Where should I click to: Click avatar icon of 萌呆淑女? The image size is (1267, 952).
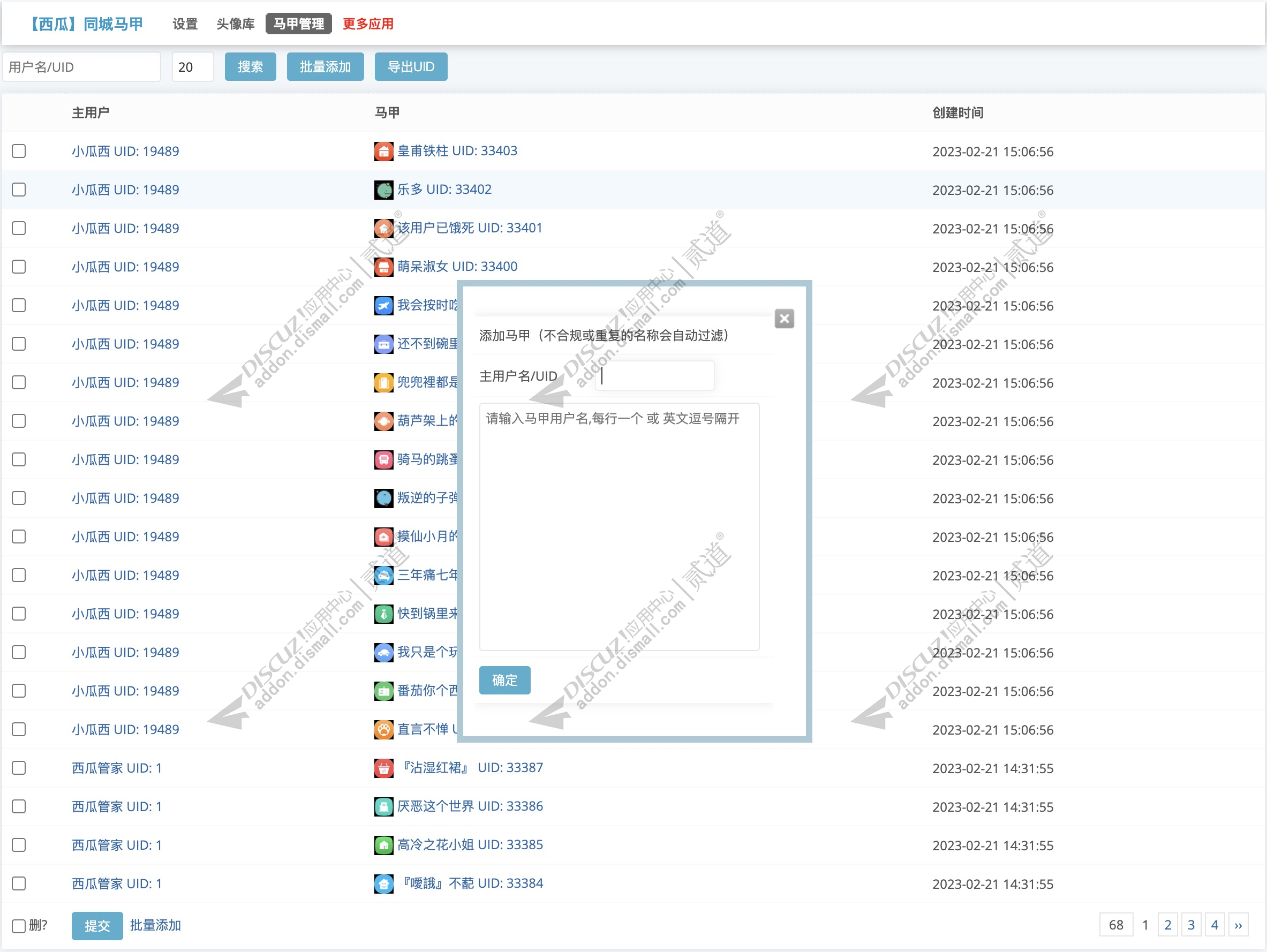point(384,267)
